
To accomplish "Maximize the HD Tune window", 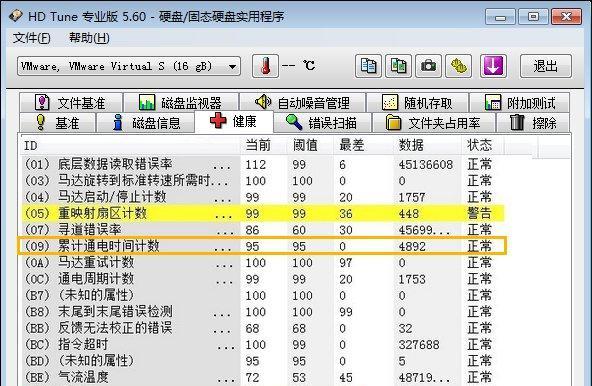I will pos(533,17).
